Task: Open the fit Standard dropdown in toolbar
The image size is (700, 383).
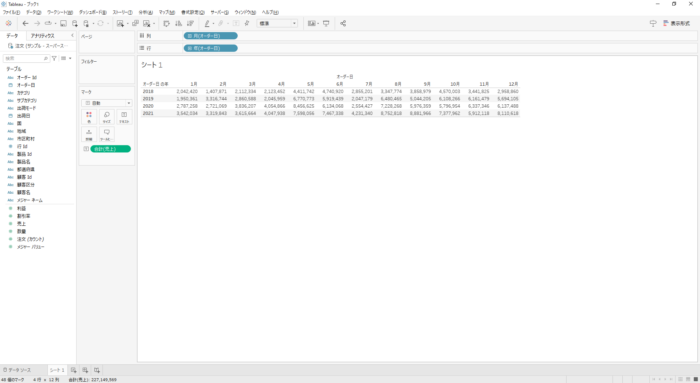Action: point(277,24)
